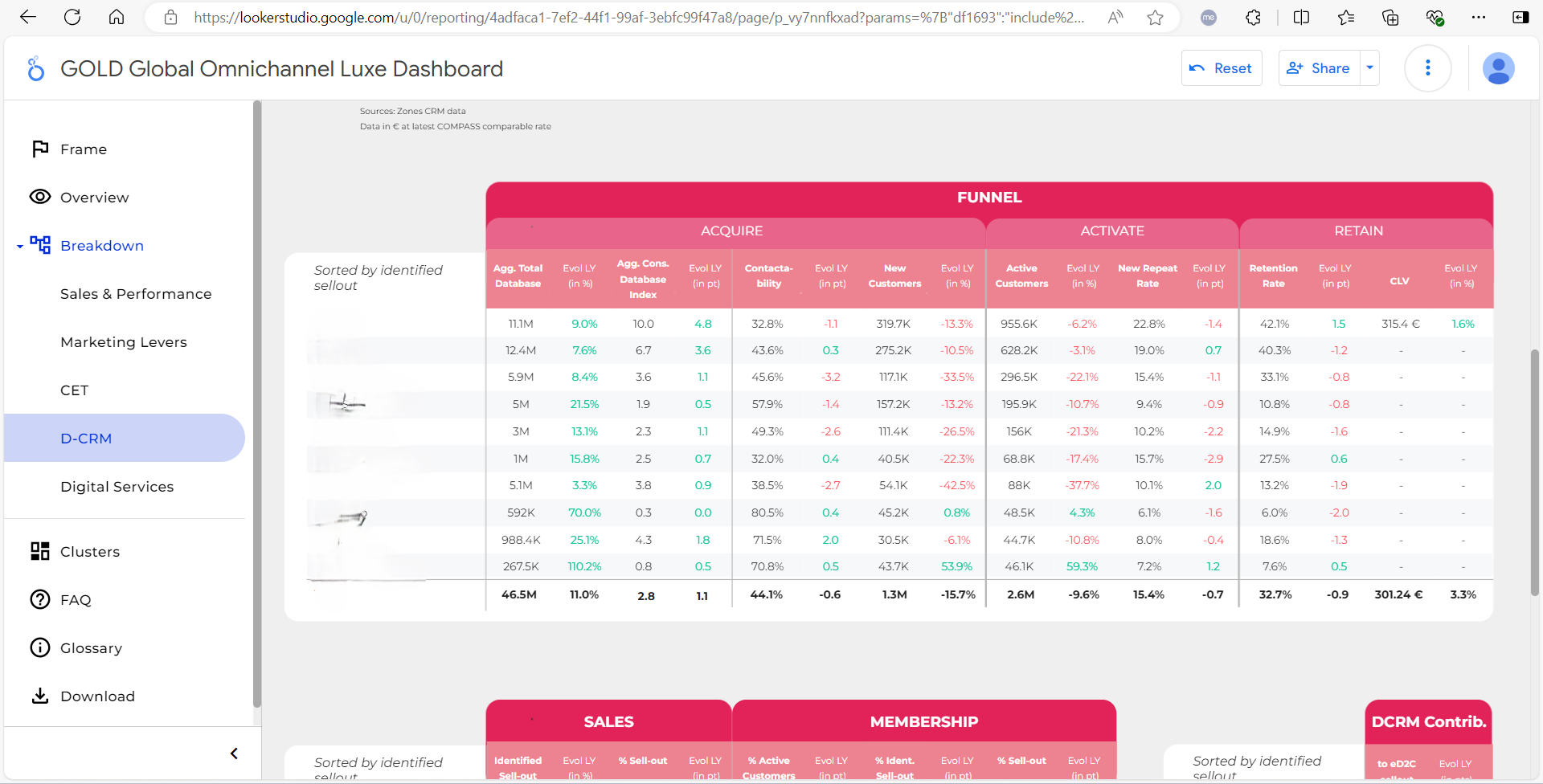
Task: Click the Download icon in sidebar
Action: pyautogui.click(x=40, y=696)
